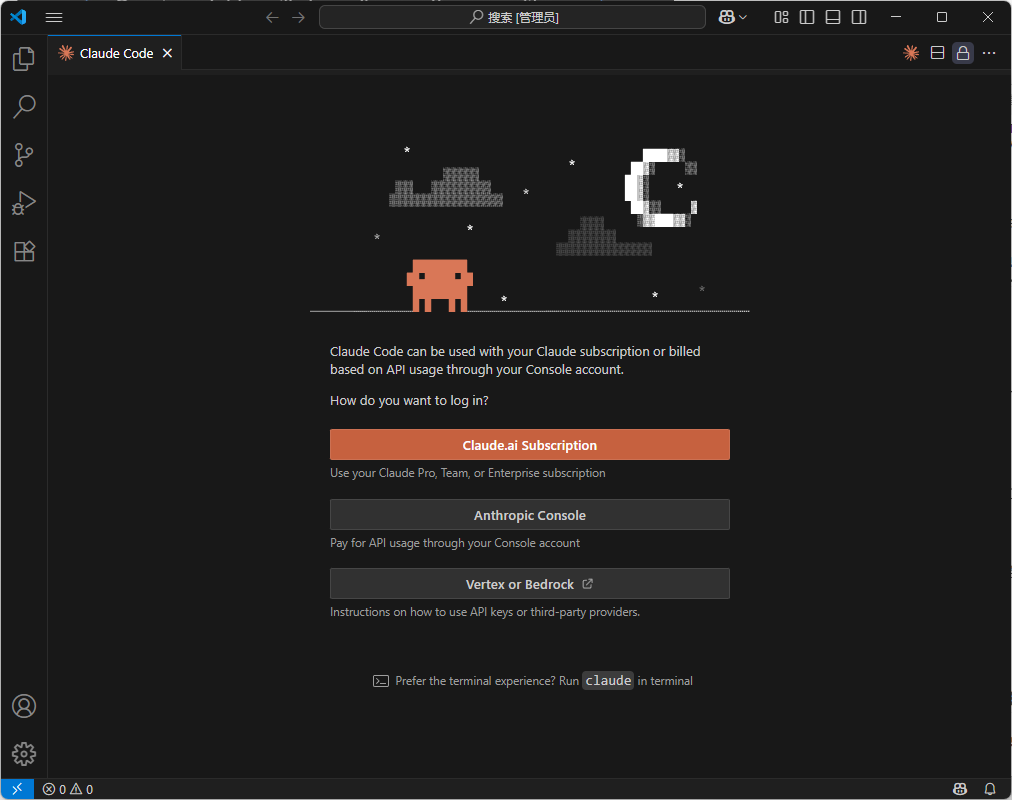The image size is (1012, 800).
Task: Click the orange Claude Code icon in editor toolbar
Action: 911,53
